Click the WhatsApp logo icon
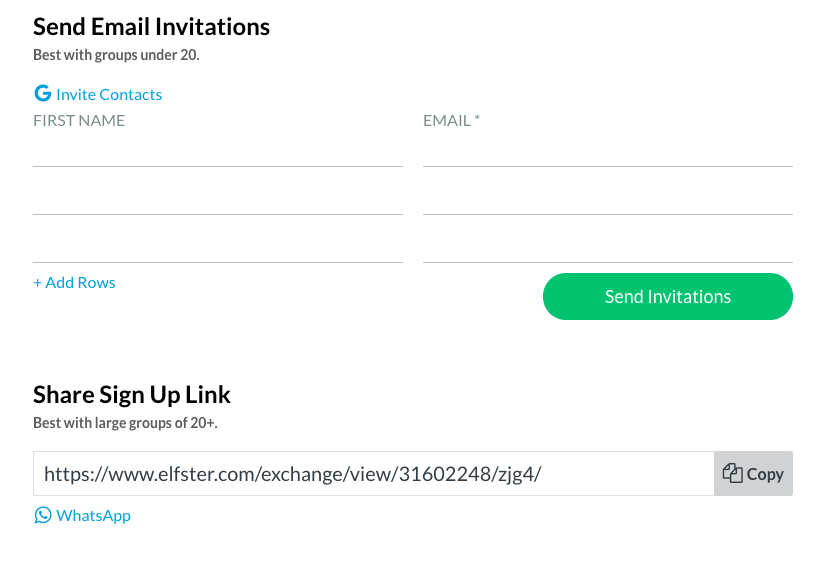 click(43, 515)
